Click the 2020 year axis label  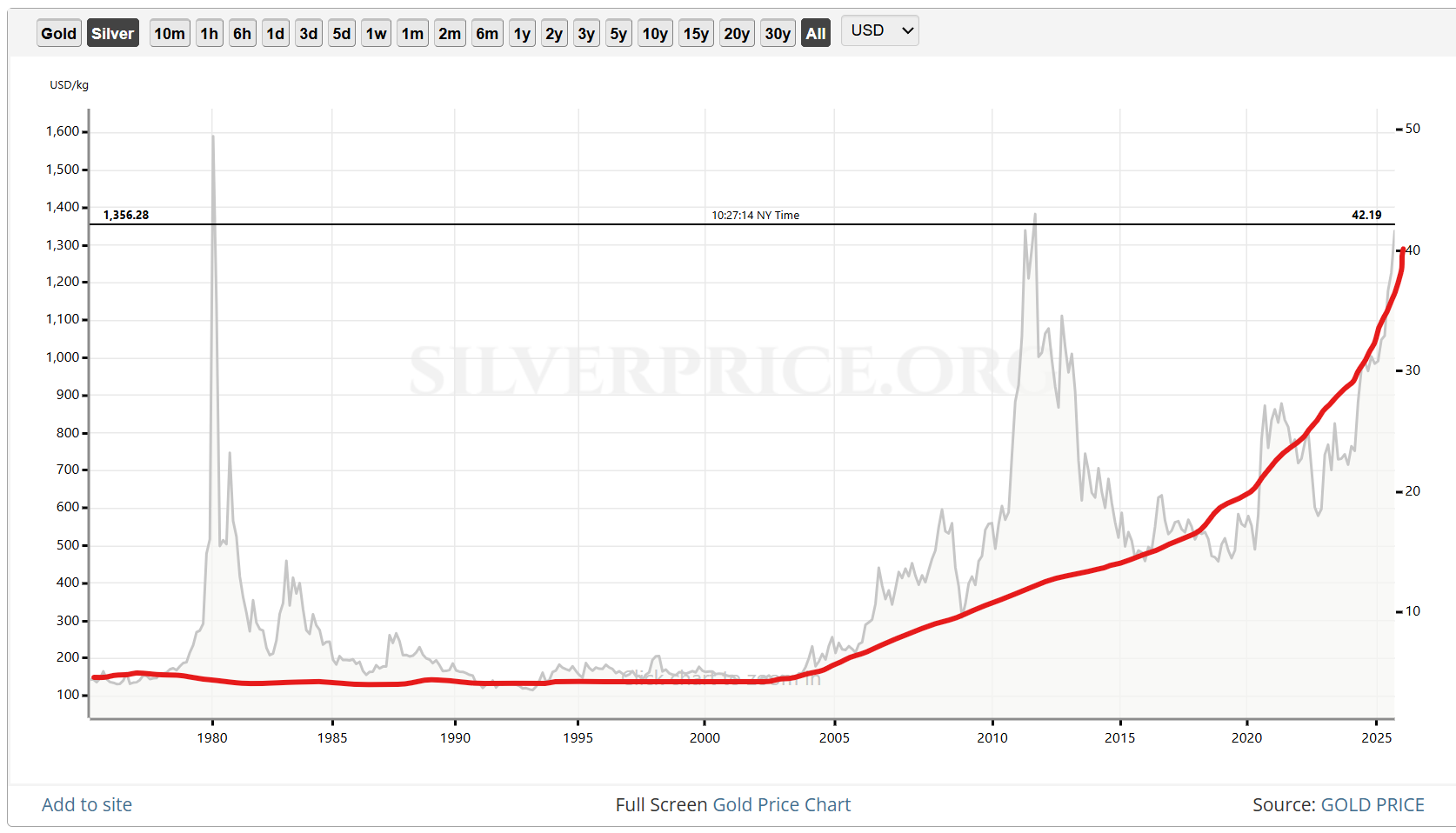(x=1247, y=738)
